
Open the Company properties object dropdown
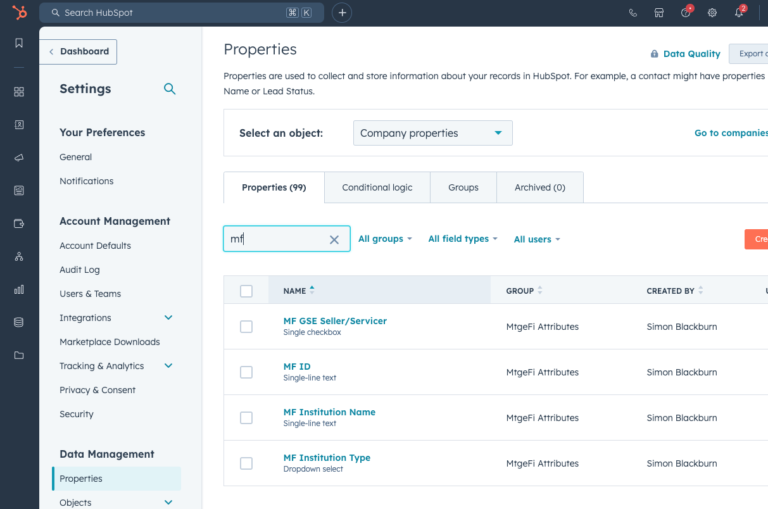tap(432, 133)
